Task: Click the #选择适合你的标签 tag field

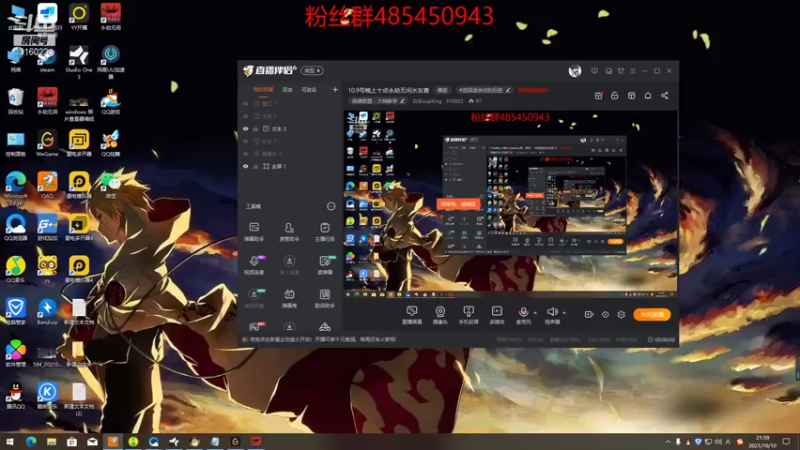Action: (484, 90)
